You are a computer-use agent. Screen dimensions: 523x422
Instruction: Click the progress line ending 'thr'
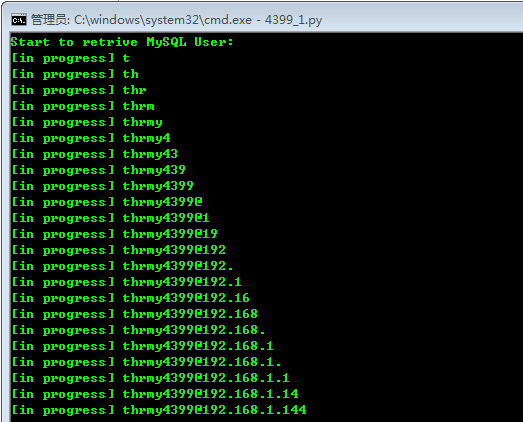tap(79, 90)
